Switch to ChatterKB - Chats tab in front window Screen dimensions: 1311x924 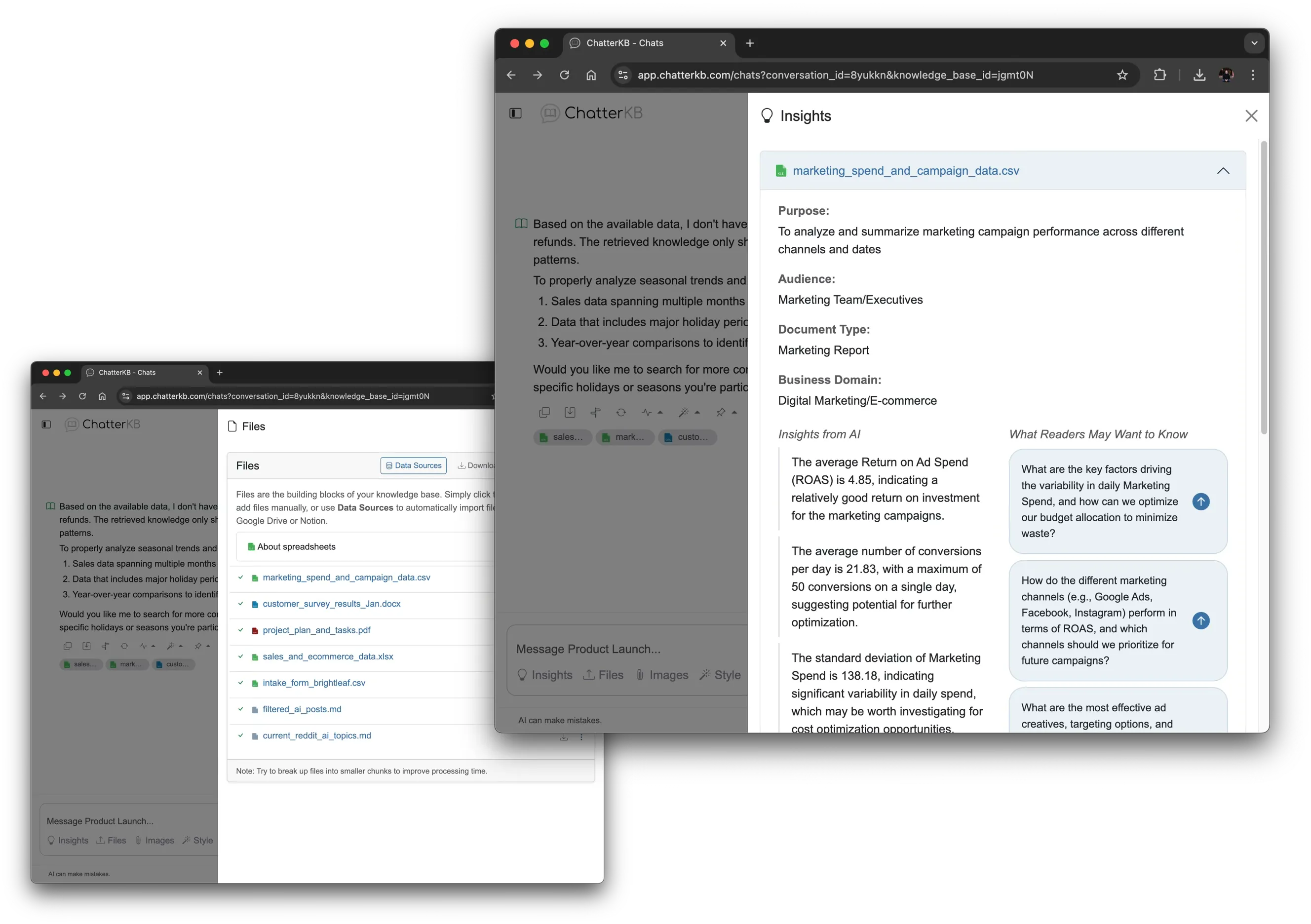click(x=625, y=43)
